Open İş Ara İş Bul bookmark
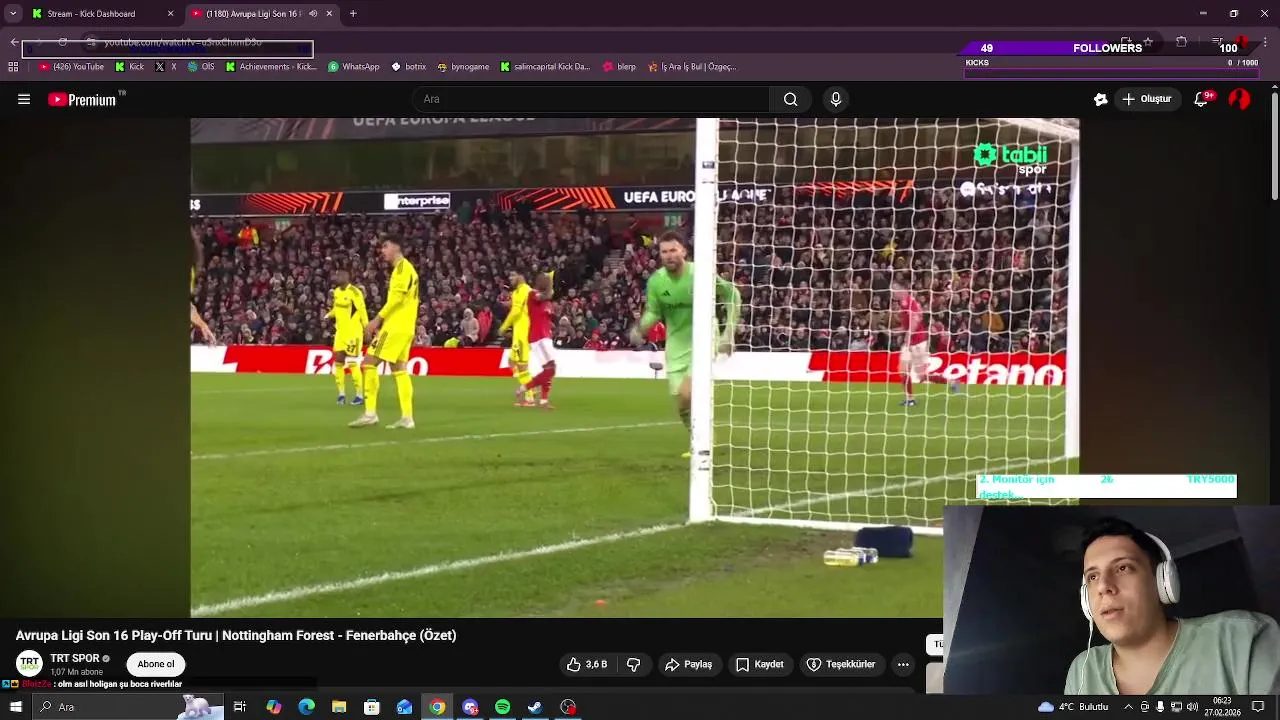 [692, 67]
